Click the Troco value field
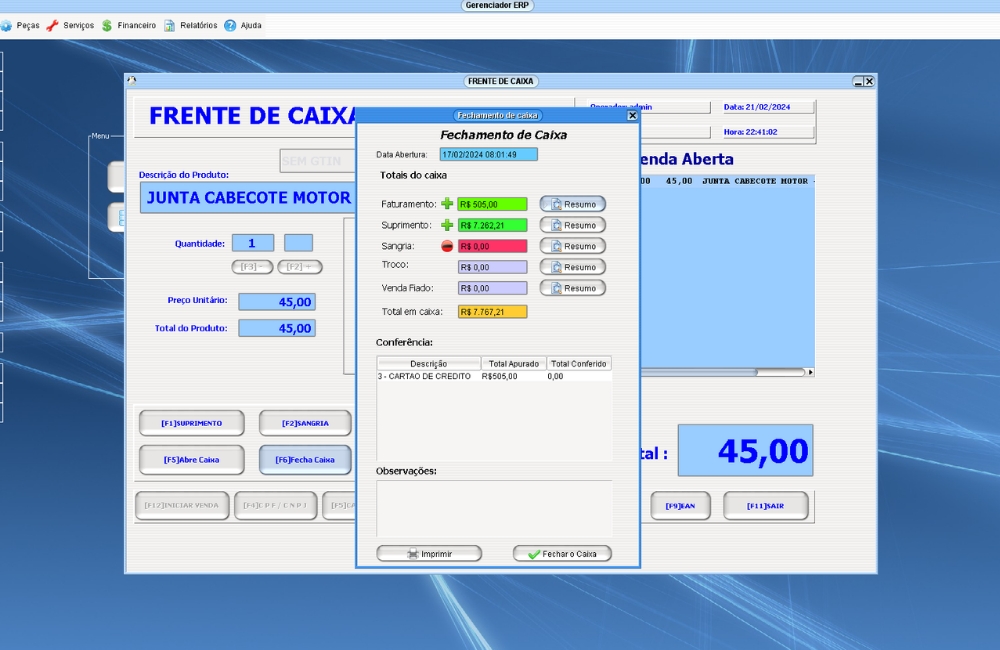The height and width of the screenshot is (650, 1000). [492, 267]
